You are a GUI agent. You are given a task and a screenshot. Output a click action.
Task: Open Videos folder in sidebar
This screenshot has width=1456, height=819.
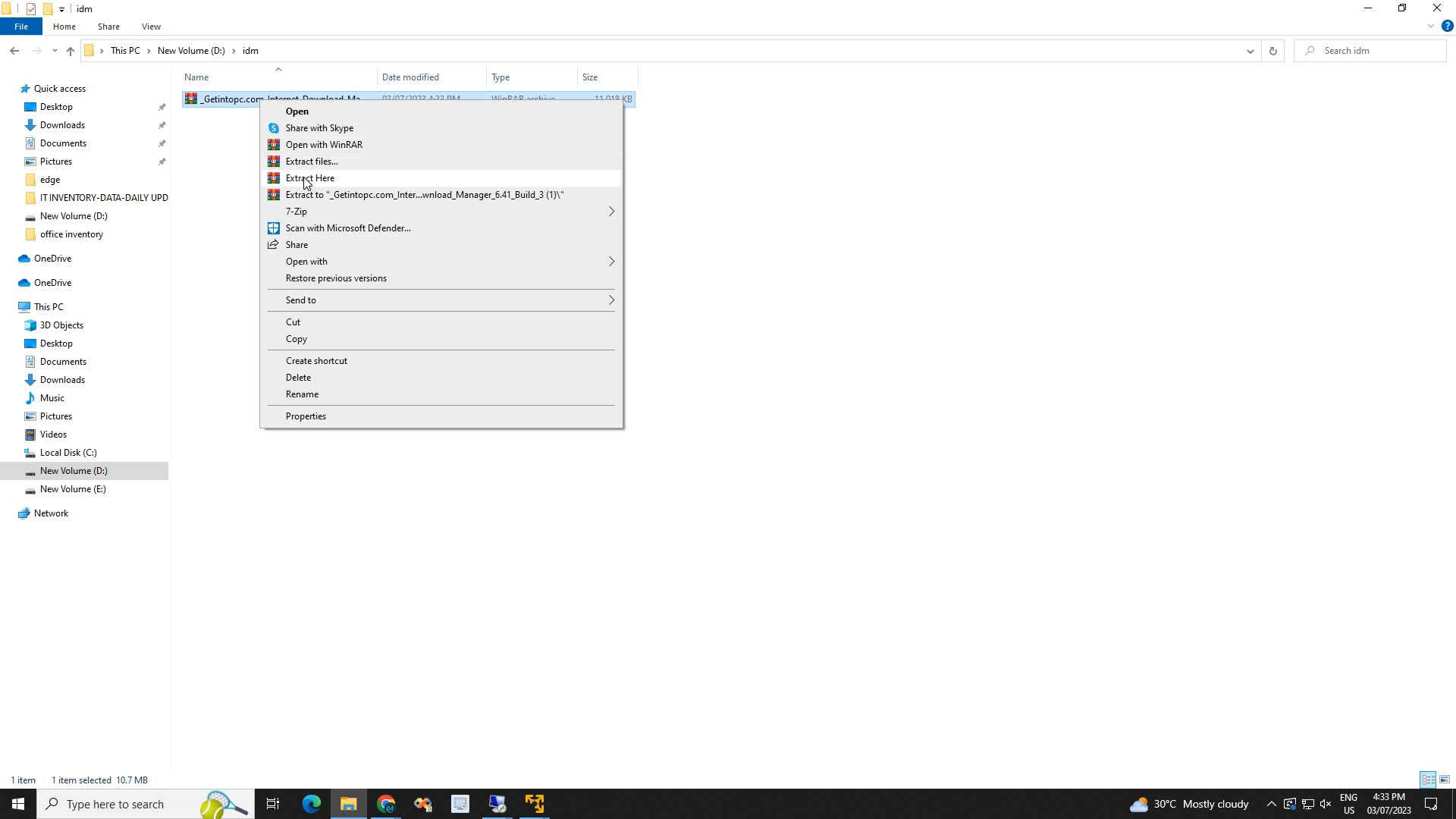click(53, 435)
